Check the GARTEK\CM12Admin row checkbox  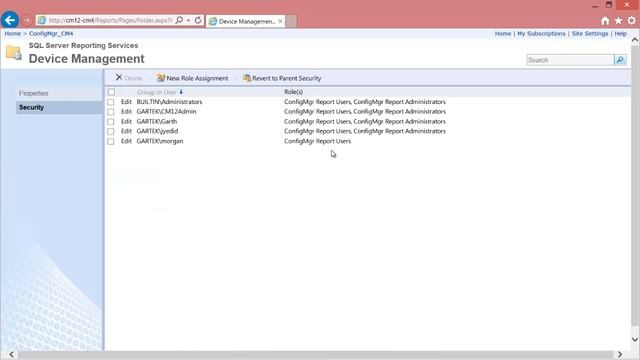tap(111, 112)
